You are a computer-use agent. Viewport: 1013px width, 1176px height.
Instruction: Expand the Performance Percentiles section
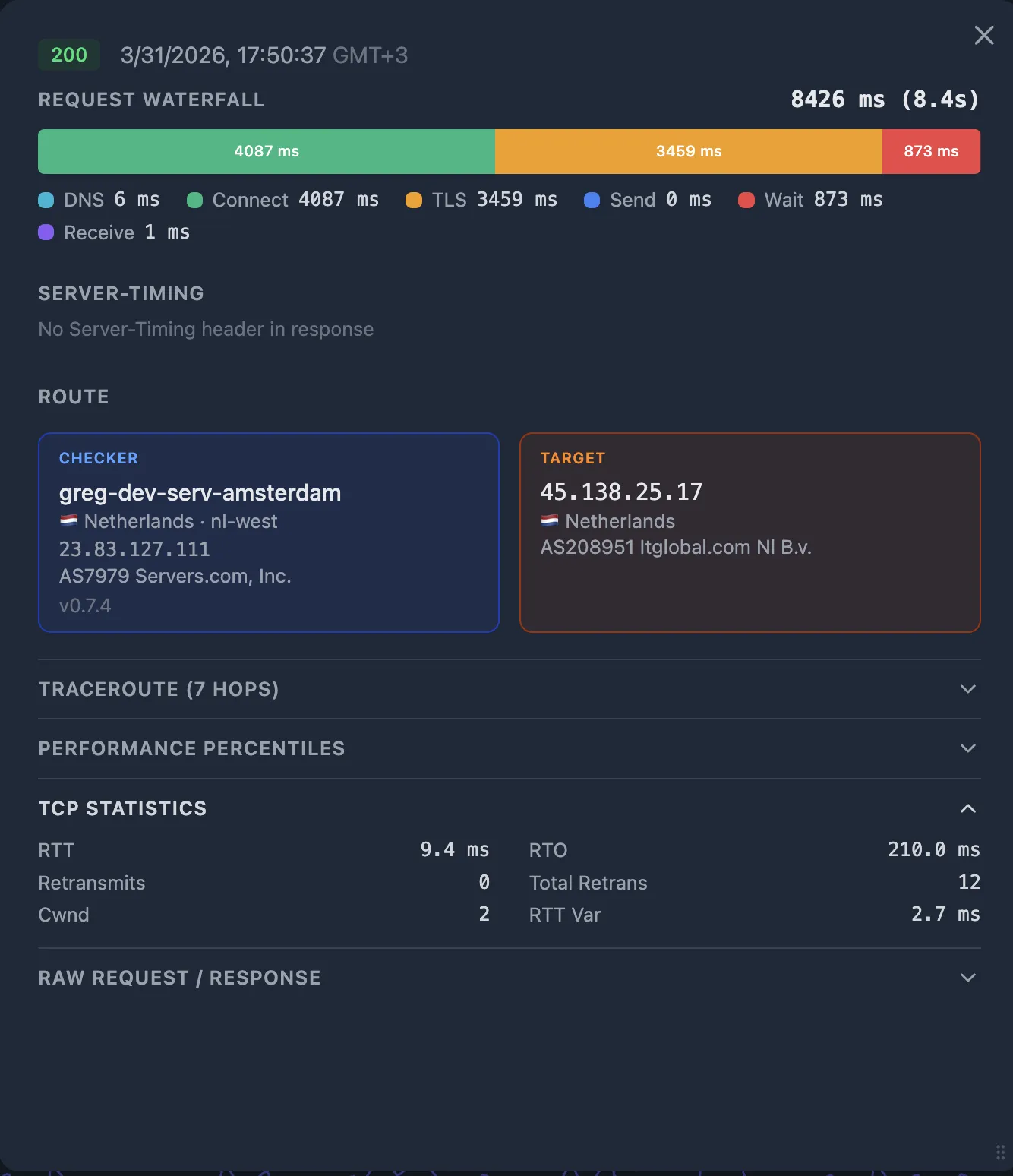967,748
